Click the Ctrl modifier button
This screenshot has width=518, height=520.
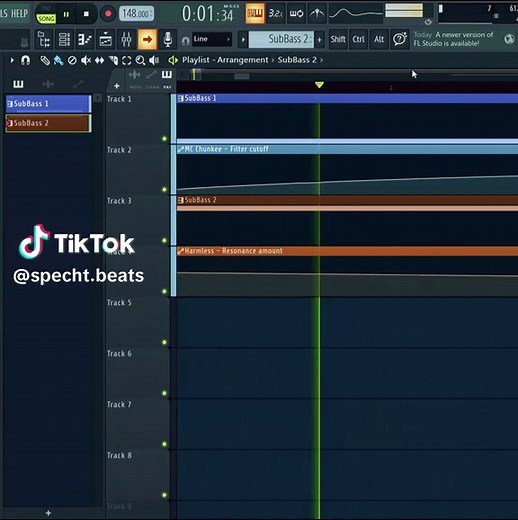click(x=358, y=39)
